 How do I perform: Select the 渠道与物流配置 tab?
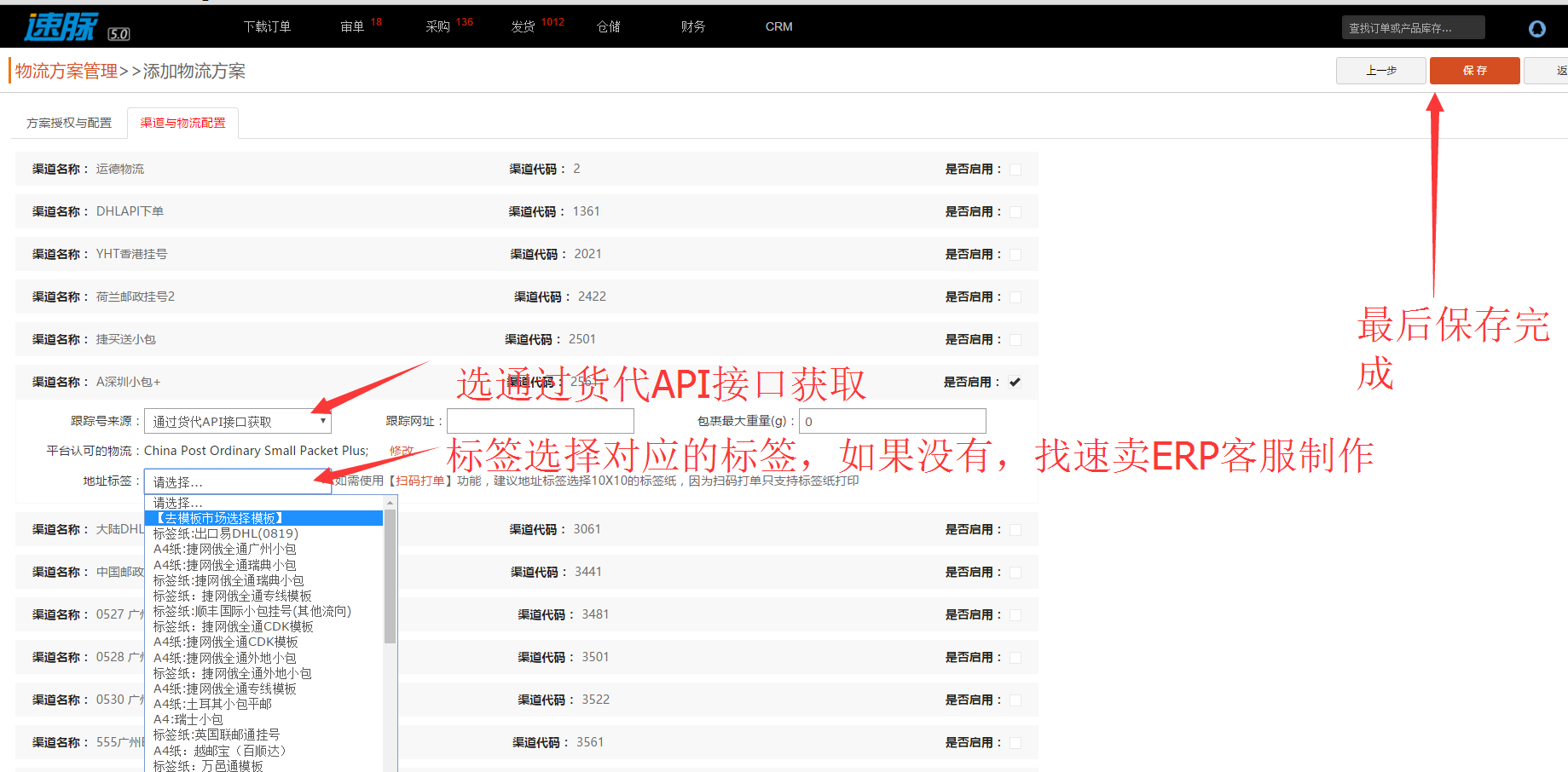point(182,123)
